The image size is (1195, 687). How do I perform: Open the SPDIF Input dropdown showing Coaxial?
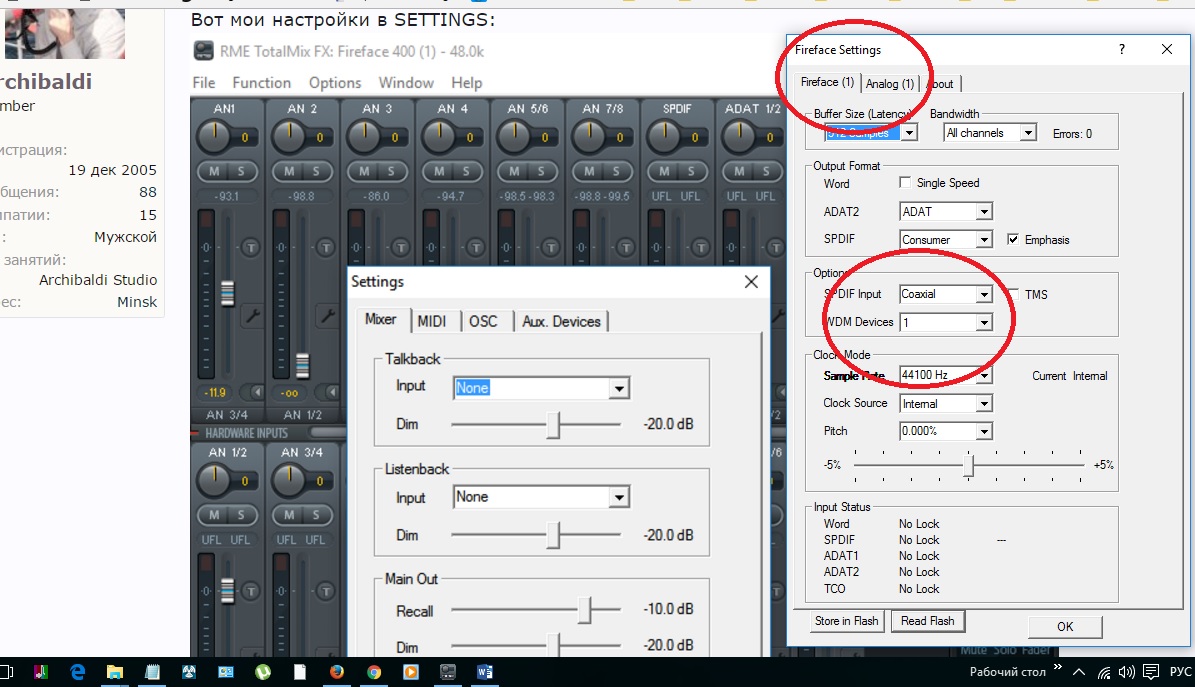[946, 294]
